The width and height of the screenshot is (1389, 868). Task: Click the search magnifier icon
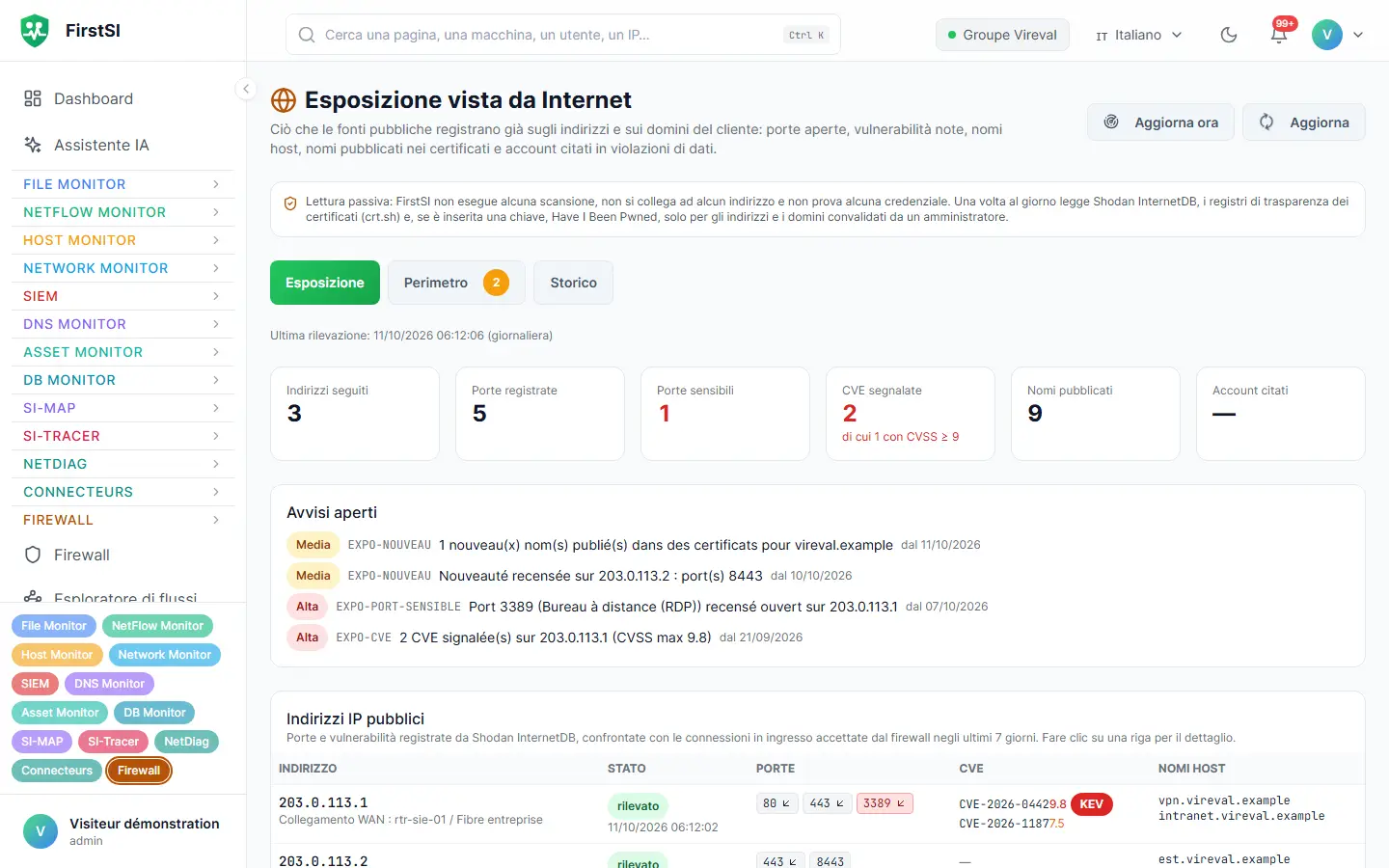point(307,35)
